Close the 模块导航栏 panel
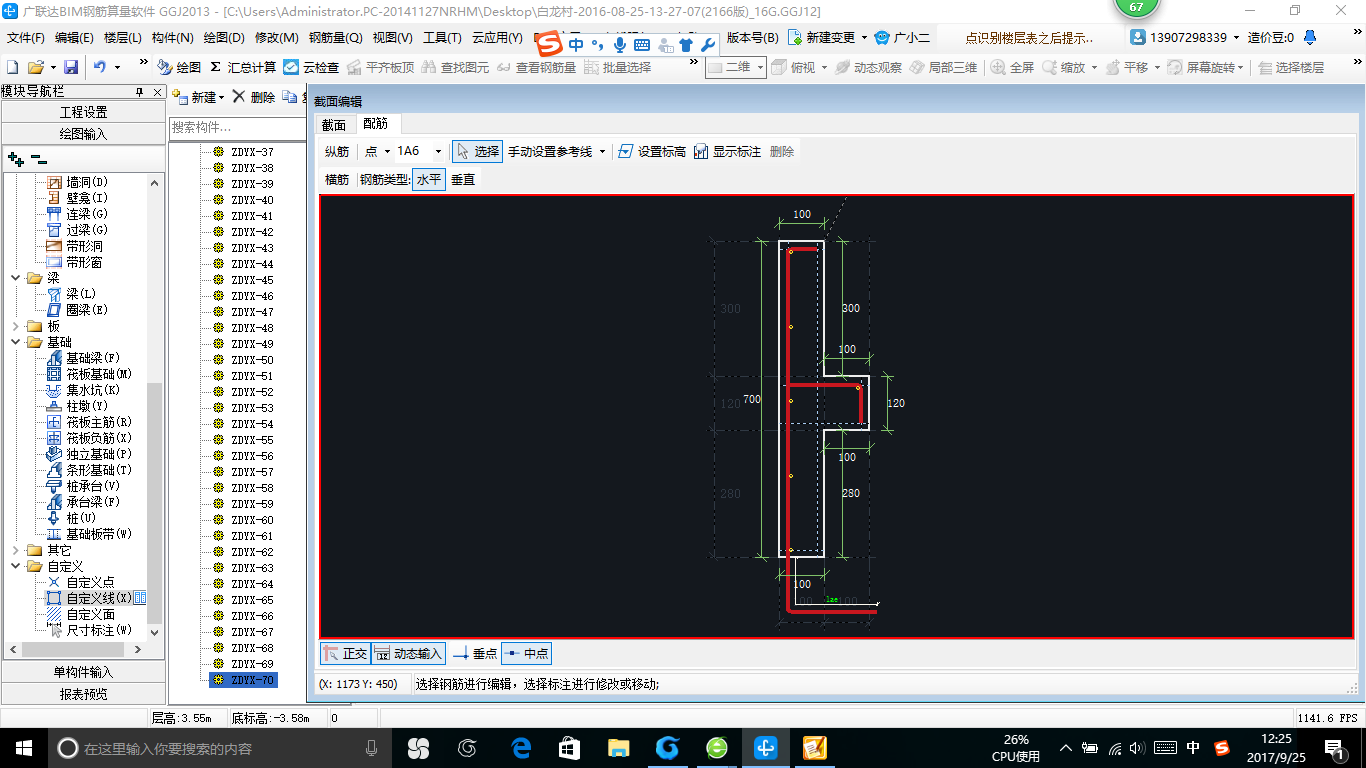The height and width of the screenshot is (768, 1366). coord(156,91)
